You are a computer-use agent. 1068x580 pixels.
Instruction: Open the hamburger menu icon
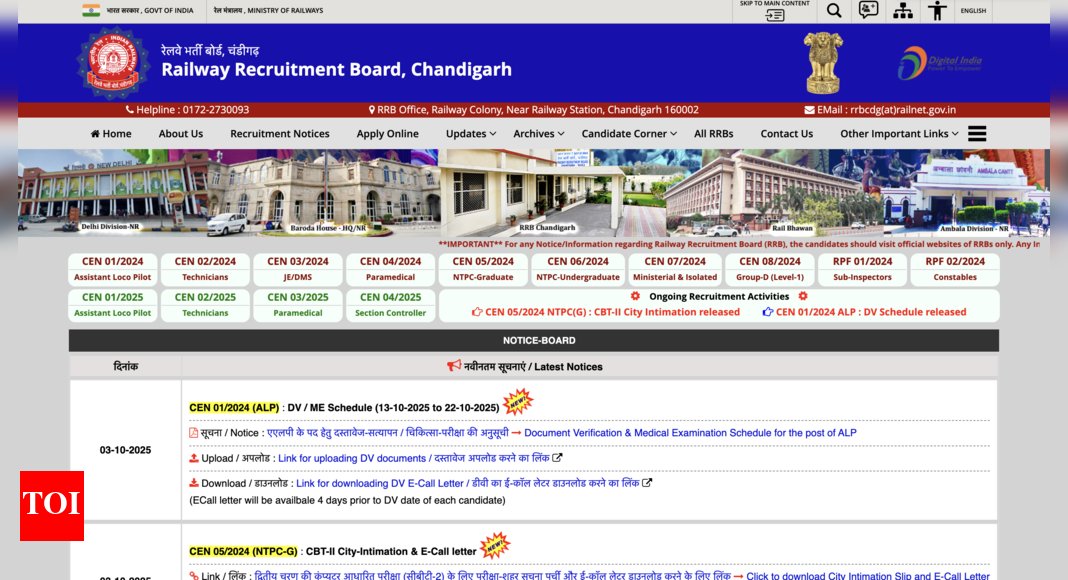(977, 134)
